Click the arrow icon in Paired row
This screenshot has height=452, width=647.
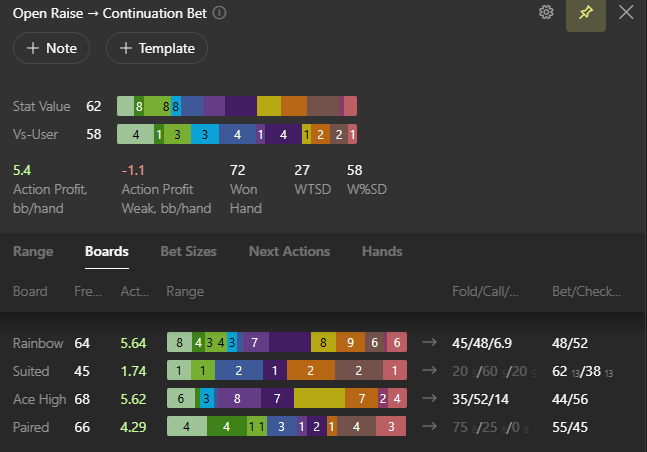(429, 426)
